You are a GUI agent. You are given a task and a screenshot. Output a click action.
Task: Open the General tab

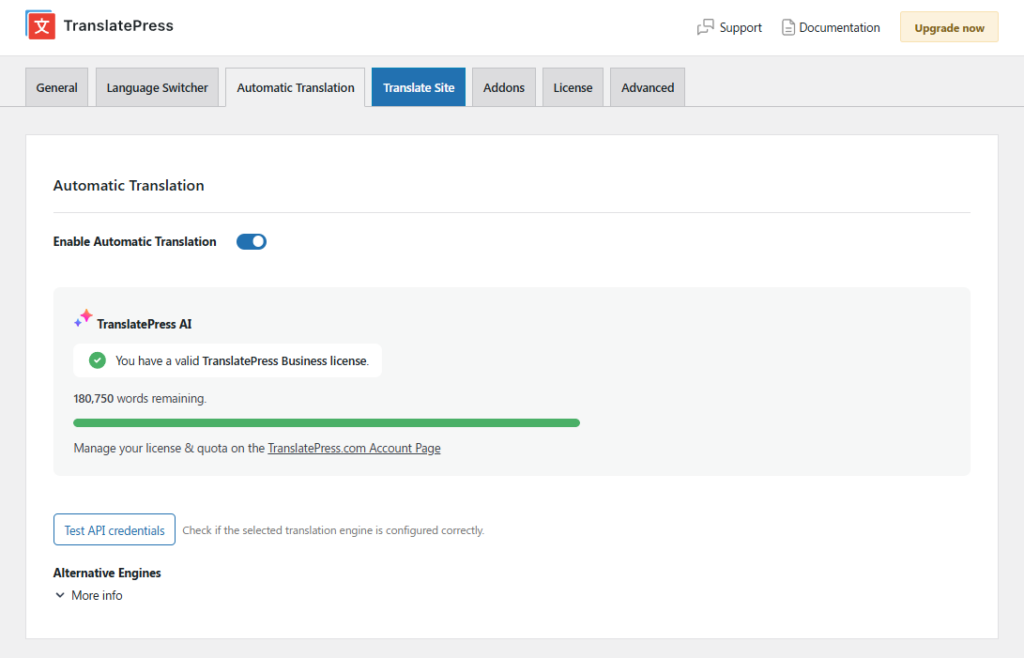[x=57, y=88]
